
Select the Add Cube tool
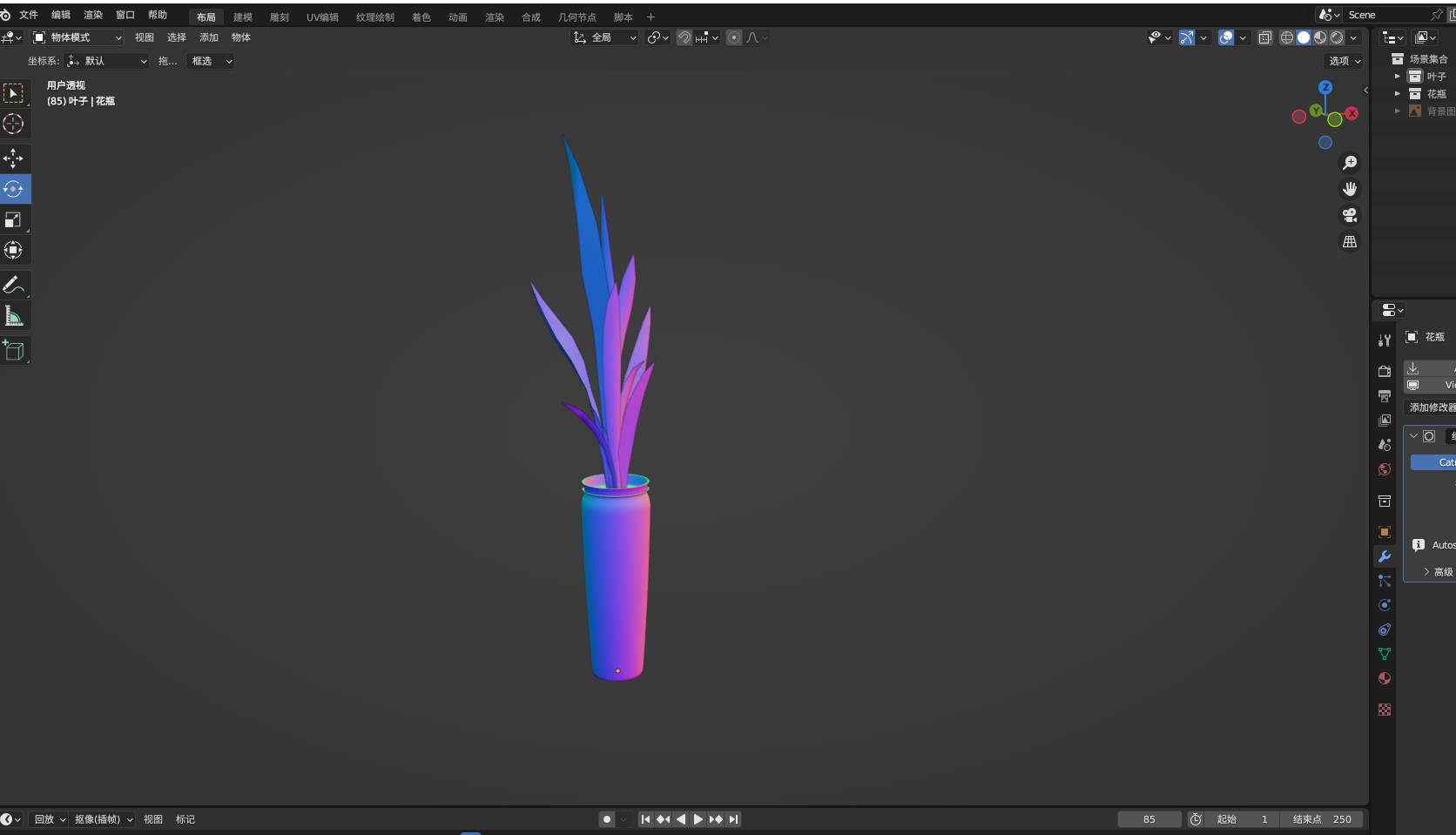coord(14,350)
